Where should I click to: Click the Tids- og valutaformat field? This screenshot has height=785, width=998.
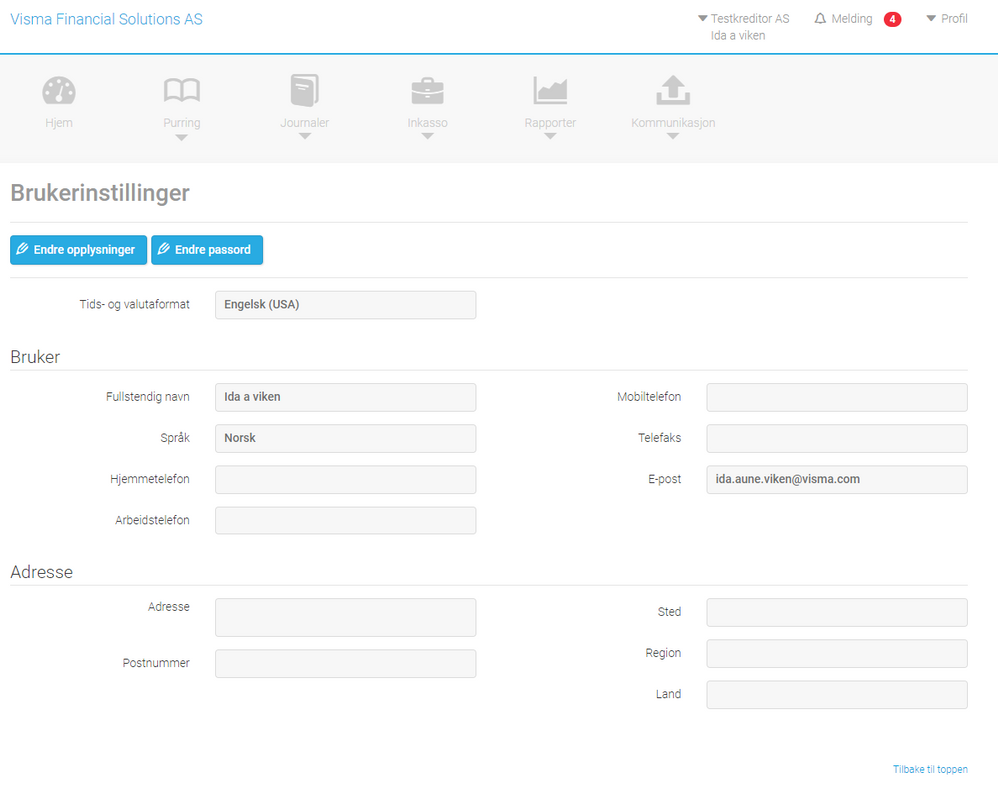(346, 305)
